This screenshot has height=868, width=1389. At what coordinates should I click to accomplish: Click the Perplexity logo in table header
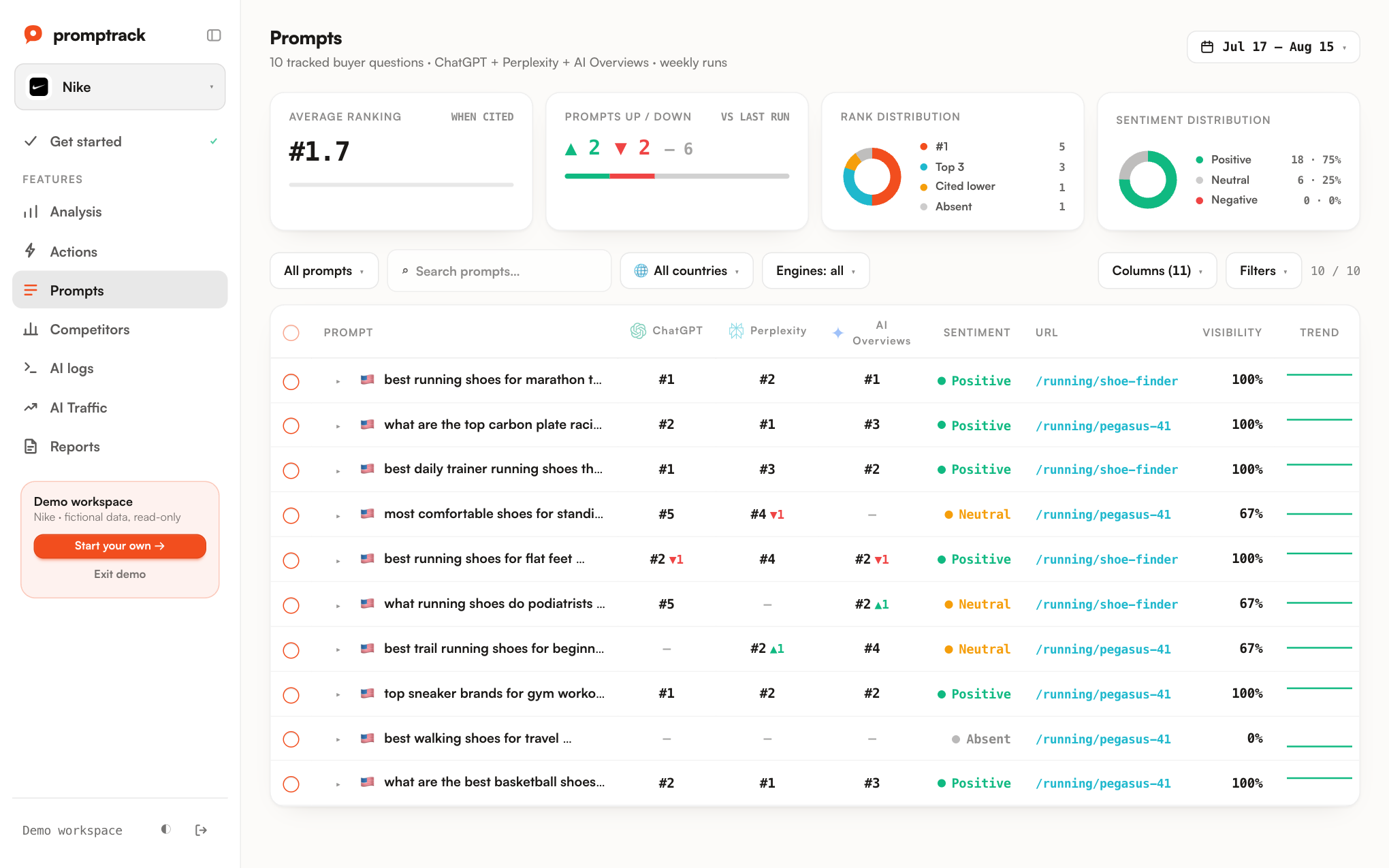(736, 331)
